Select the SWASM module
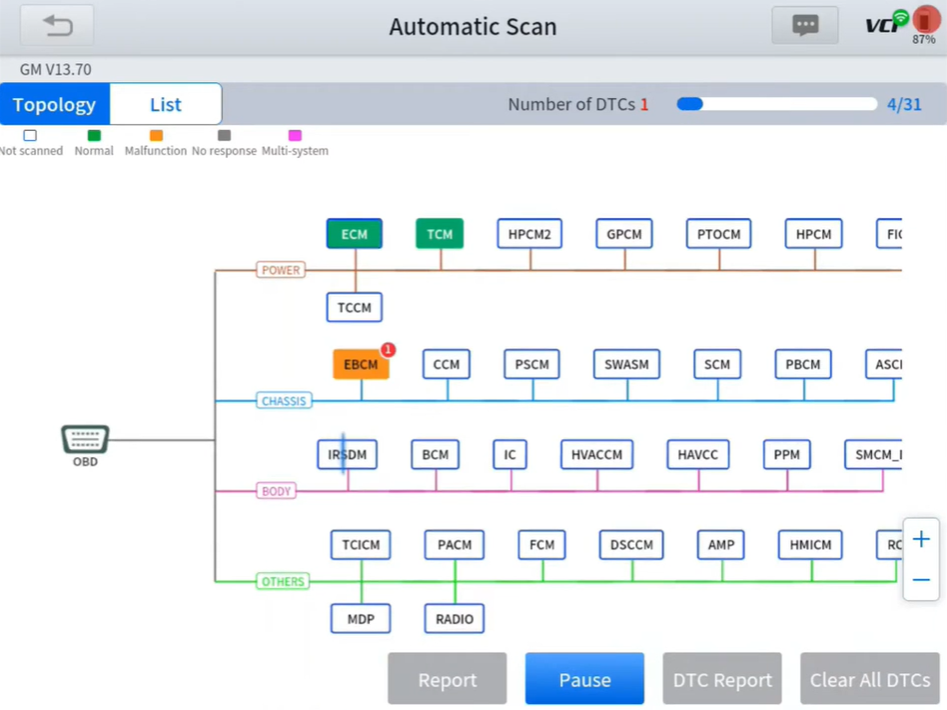Screen dimensions: 947x710 (626, 364)
